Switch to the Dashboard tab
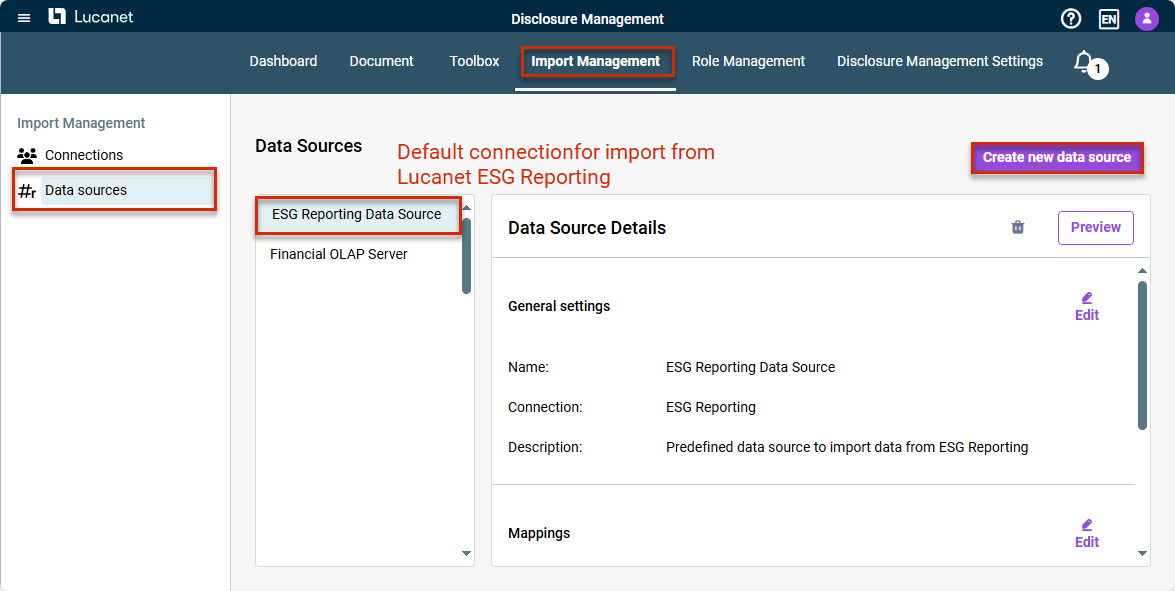Viewport: 1175px width, 591px height. tap(283, 61)
